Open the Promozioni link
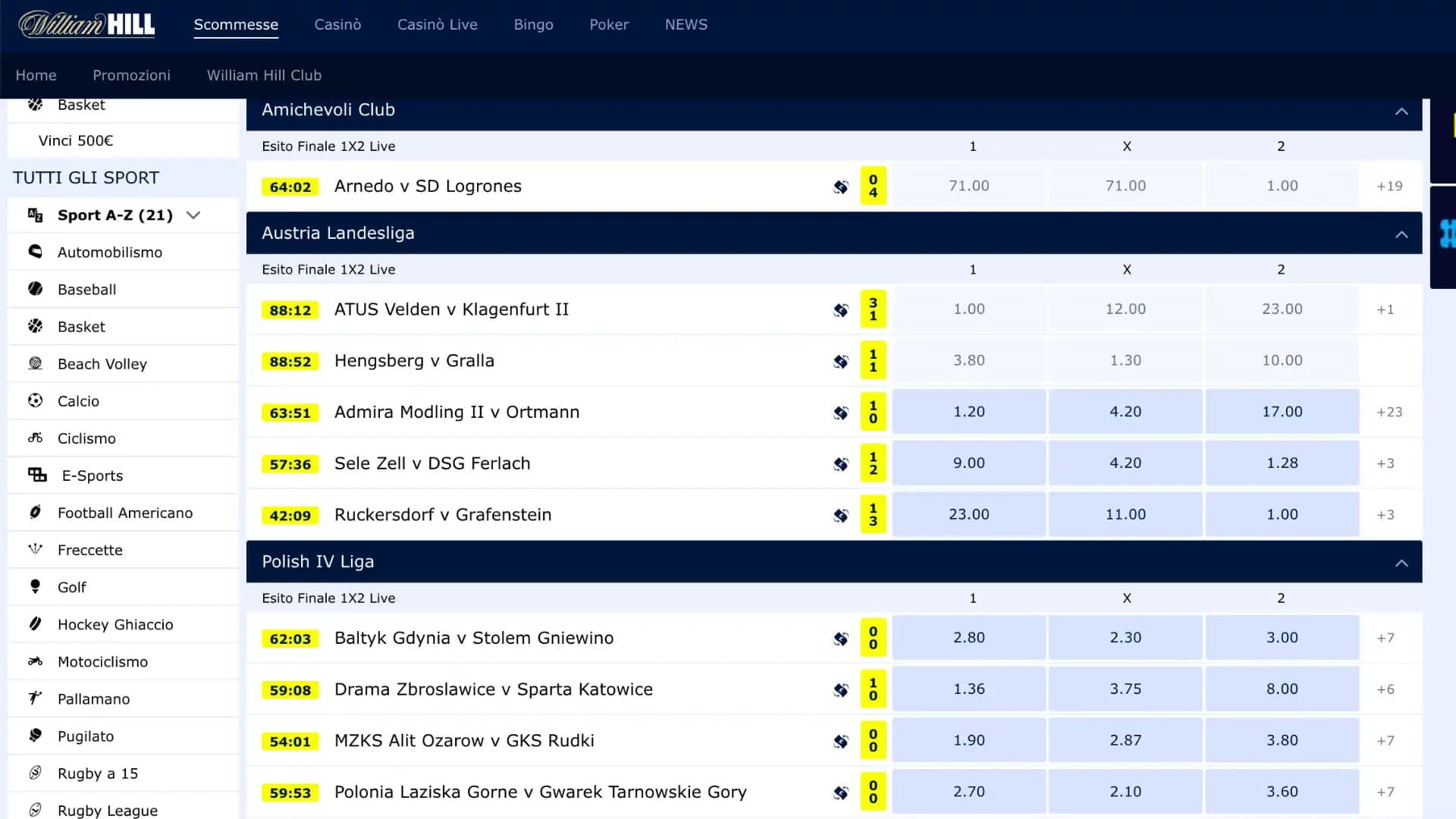The height and width of the screenshot is (819, 1456). coord(131,75)
